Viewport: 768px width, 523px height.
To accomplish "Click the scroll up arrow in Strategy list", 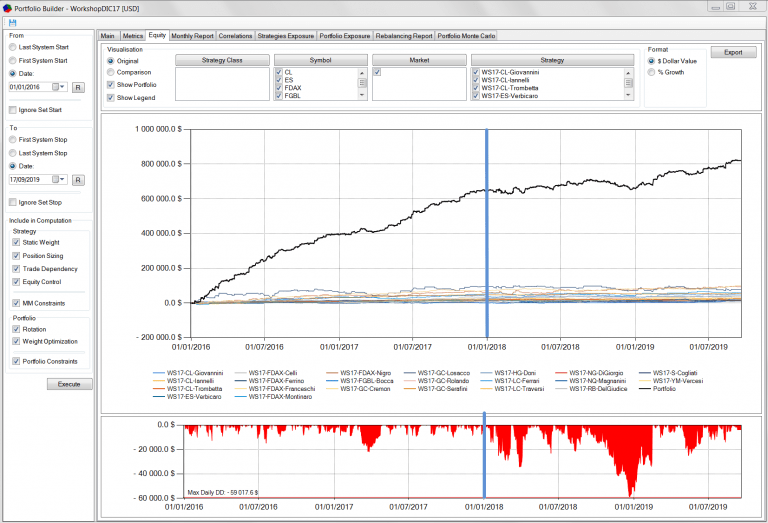I will (x=628, y=72).
